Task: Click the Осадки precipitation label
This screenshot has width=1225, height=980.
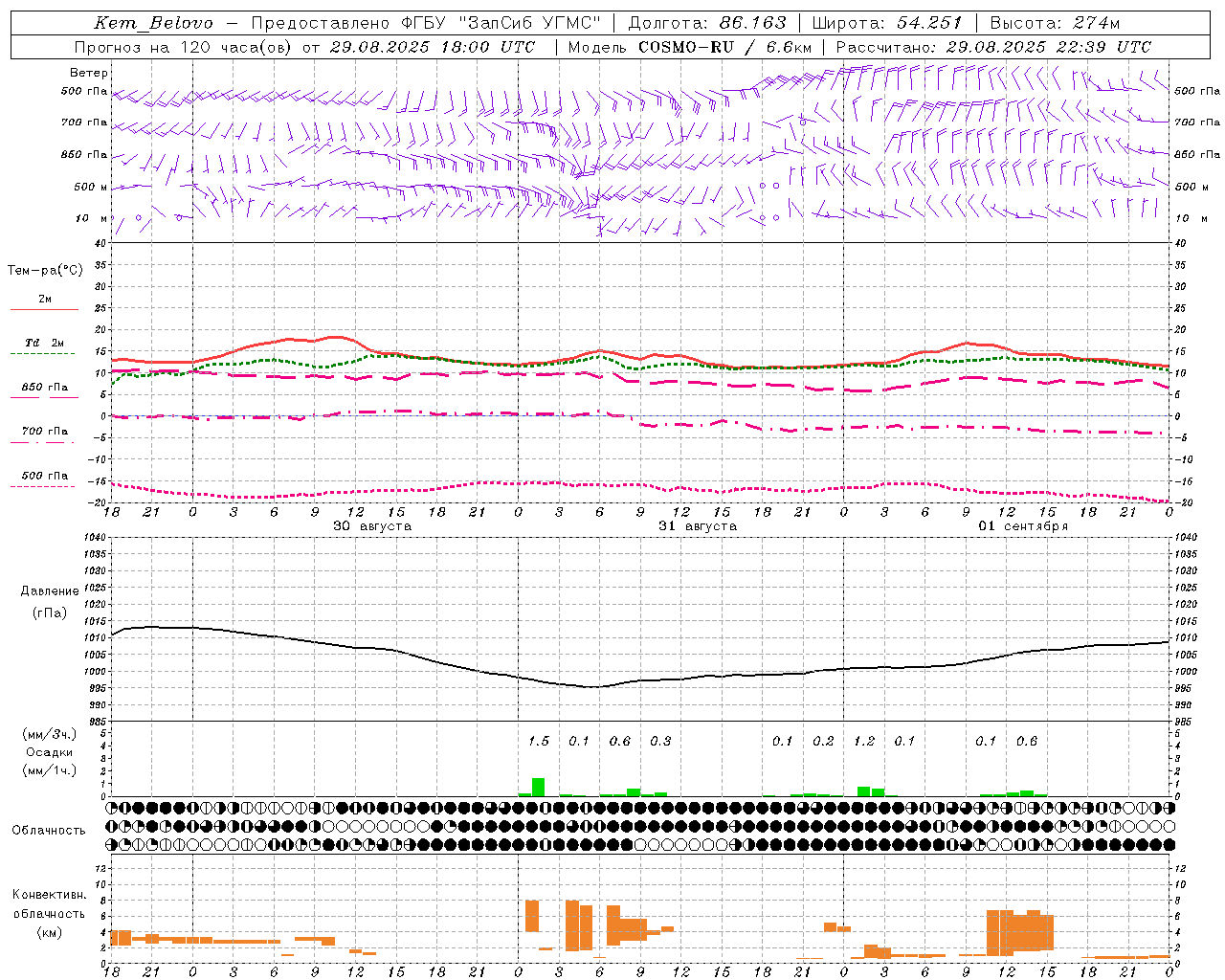Action: (x=49, y=752)
